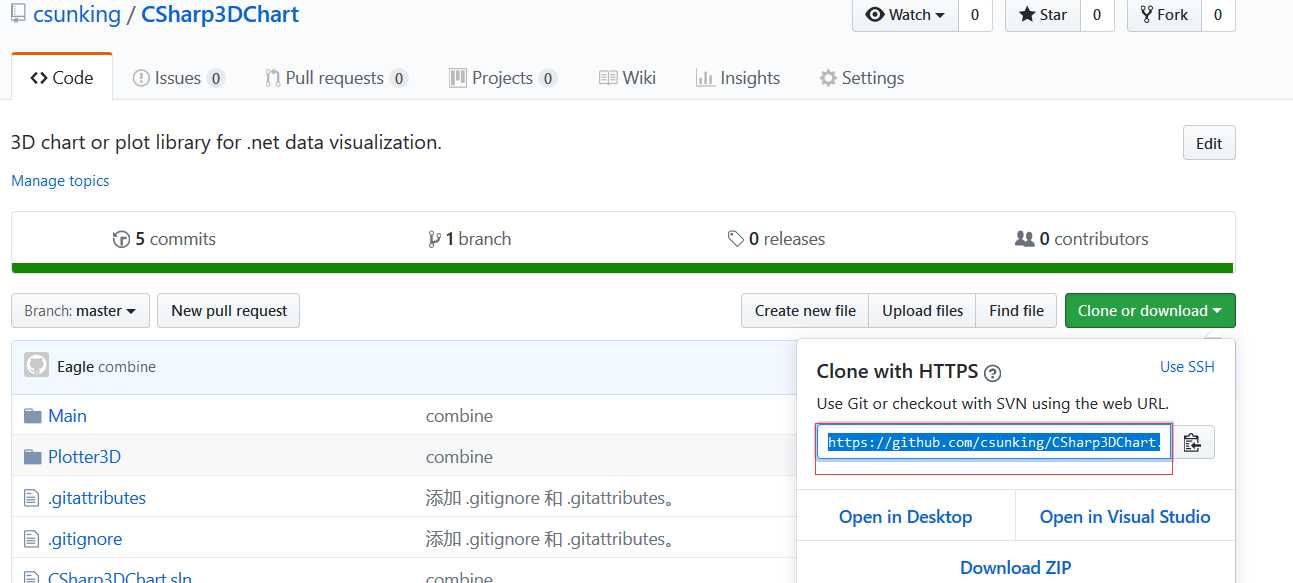Open Pull requests tab
Viewport: 1293px width, 583px height.
336,78
